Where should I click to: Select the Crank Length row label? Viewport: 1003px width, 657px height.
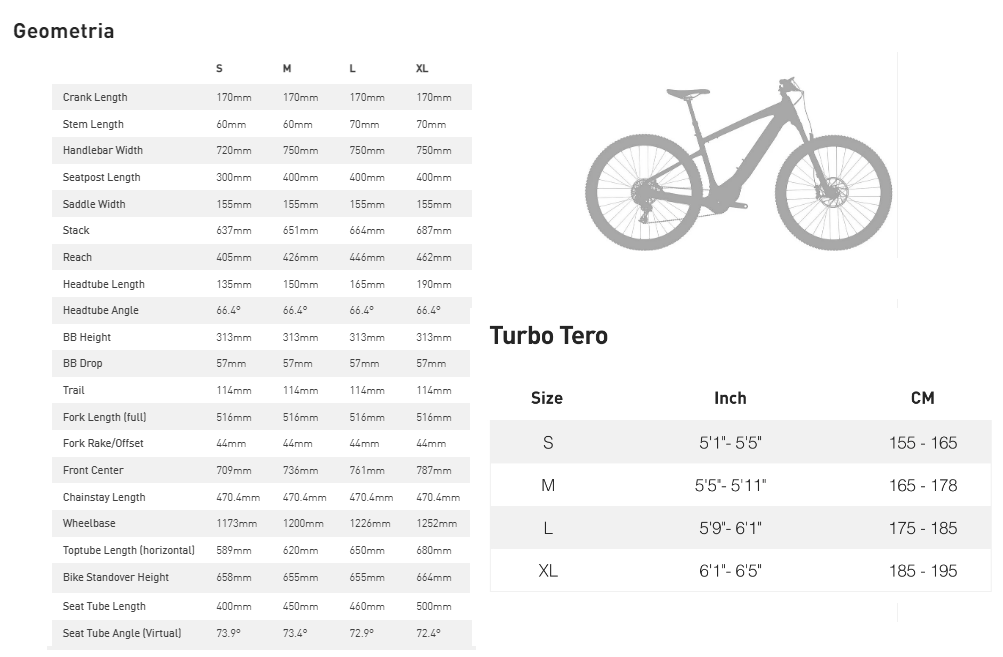point(95,97)
